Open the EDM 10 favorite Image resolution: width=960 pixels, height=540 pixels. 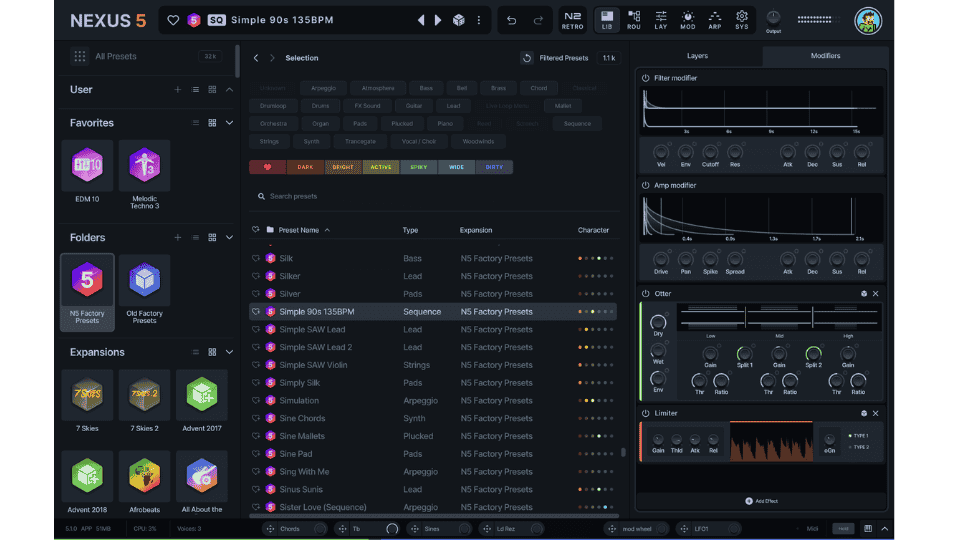click(87, 172)
